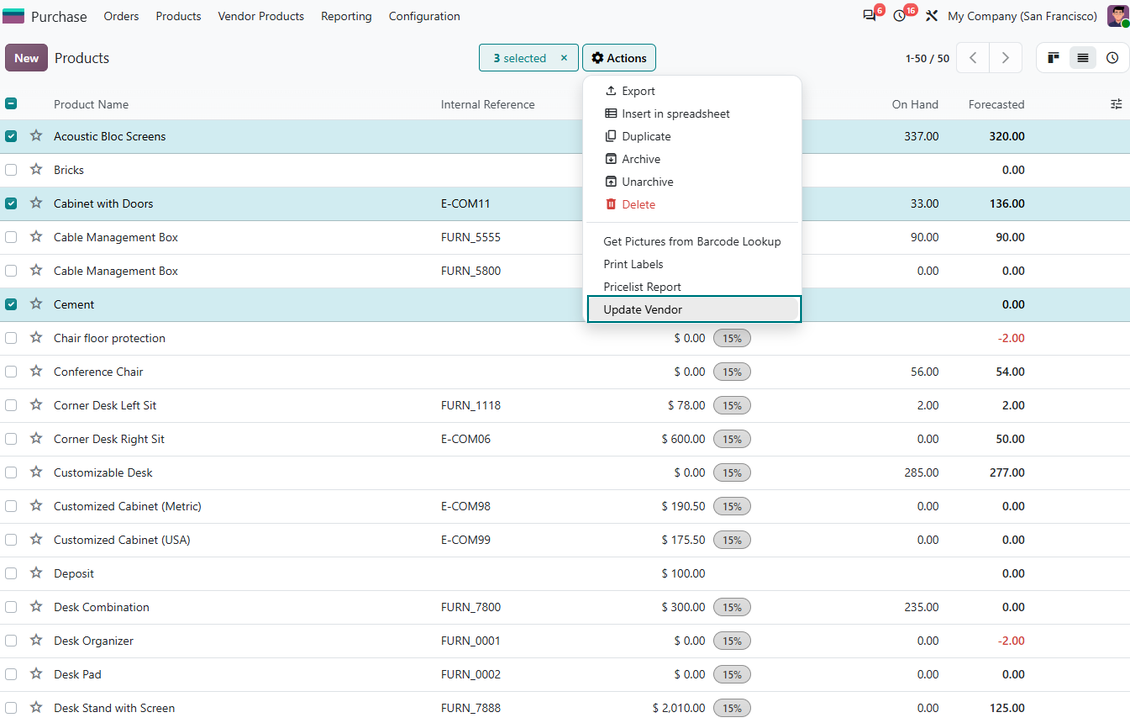Go to next page of products
The image size is (1130, 723).
coord(1005,58)
